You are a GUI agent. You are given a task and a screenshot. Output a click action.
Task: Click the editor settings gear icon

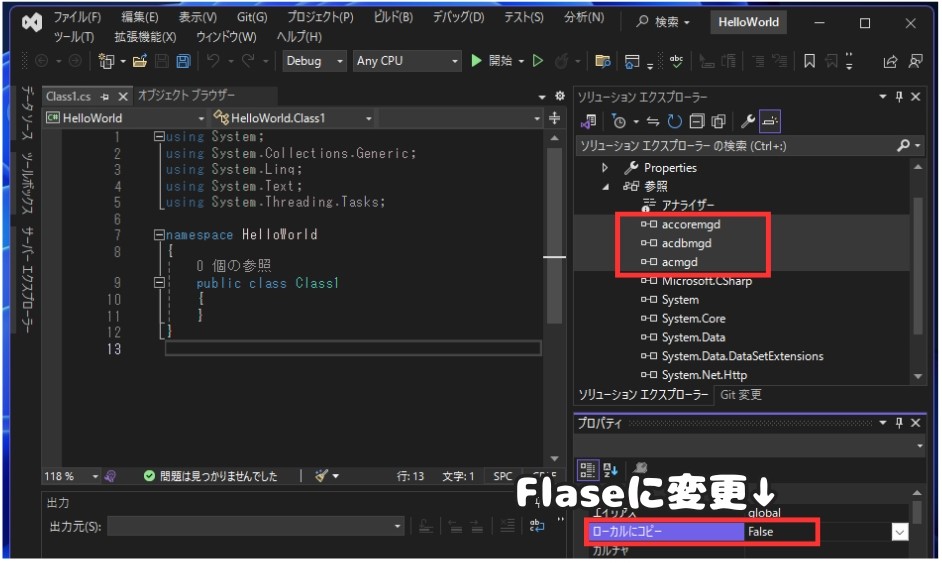coord(560,96)
